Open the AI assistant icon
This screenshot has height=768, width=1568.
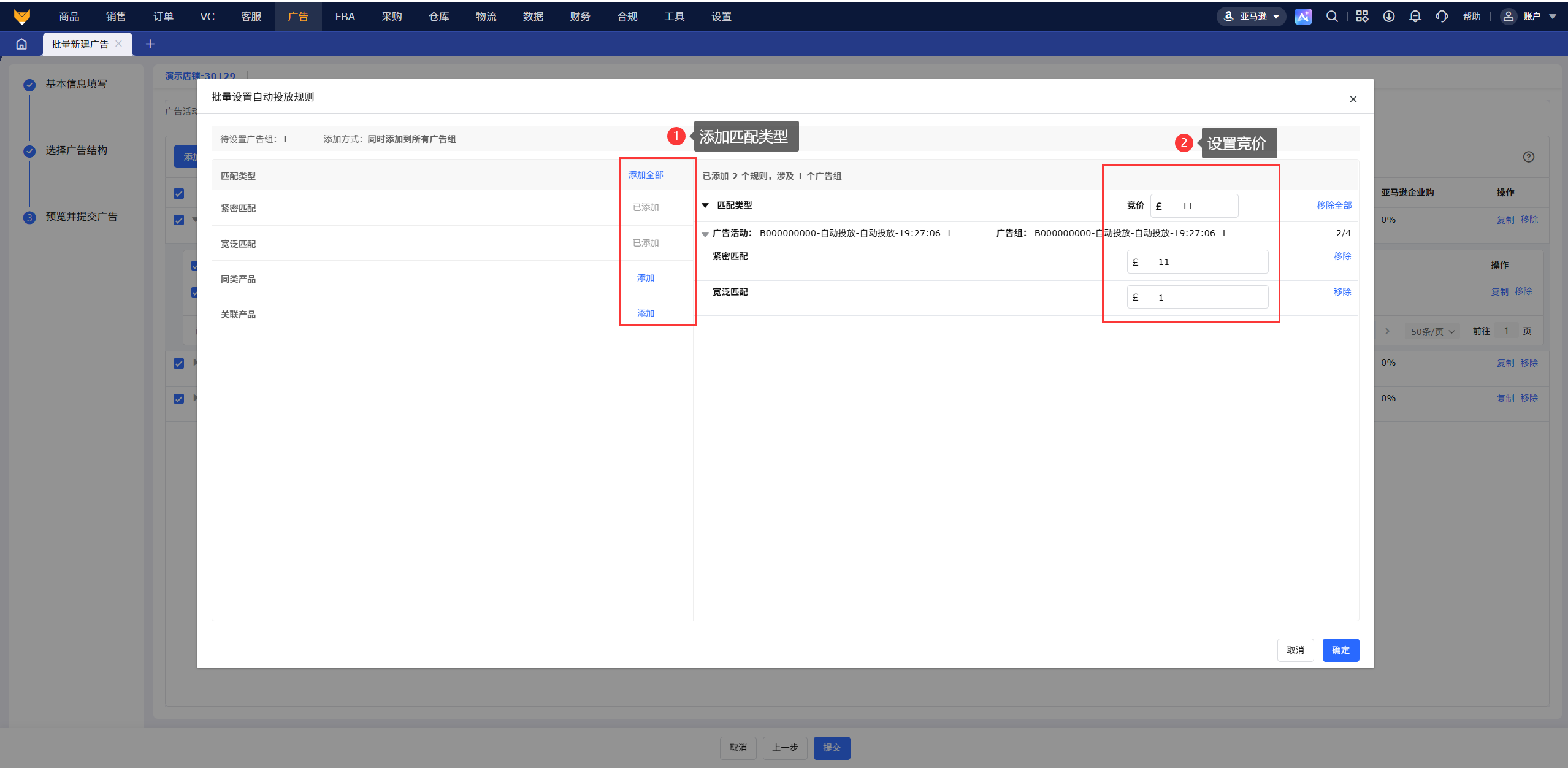[1303, 17]
